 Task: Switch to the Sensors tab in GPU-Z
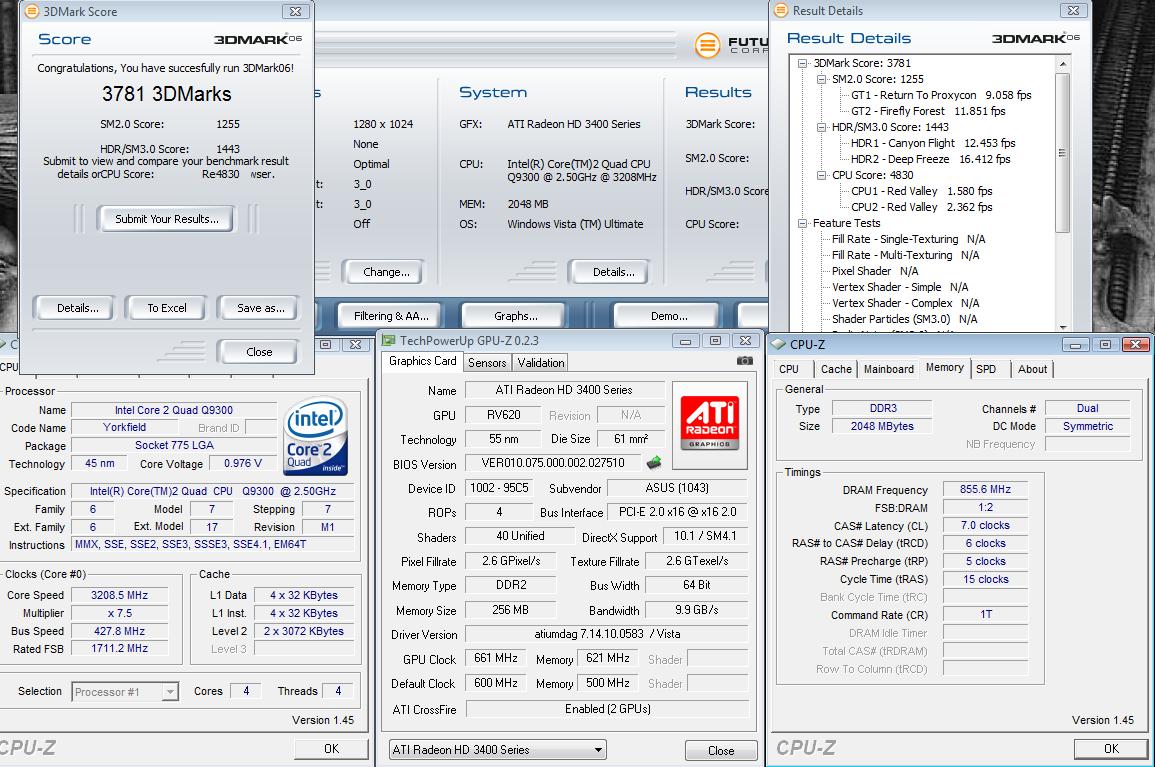point(487,363)
